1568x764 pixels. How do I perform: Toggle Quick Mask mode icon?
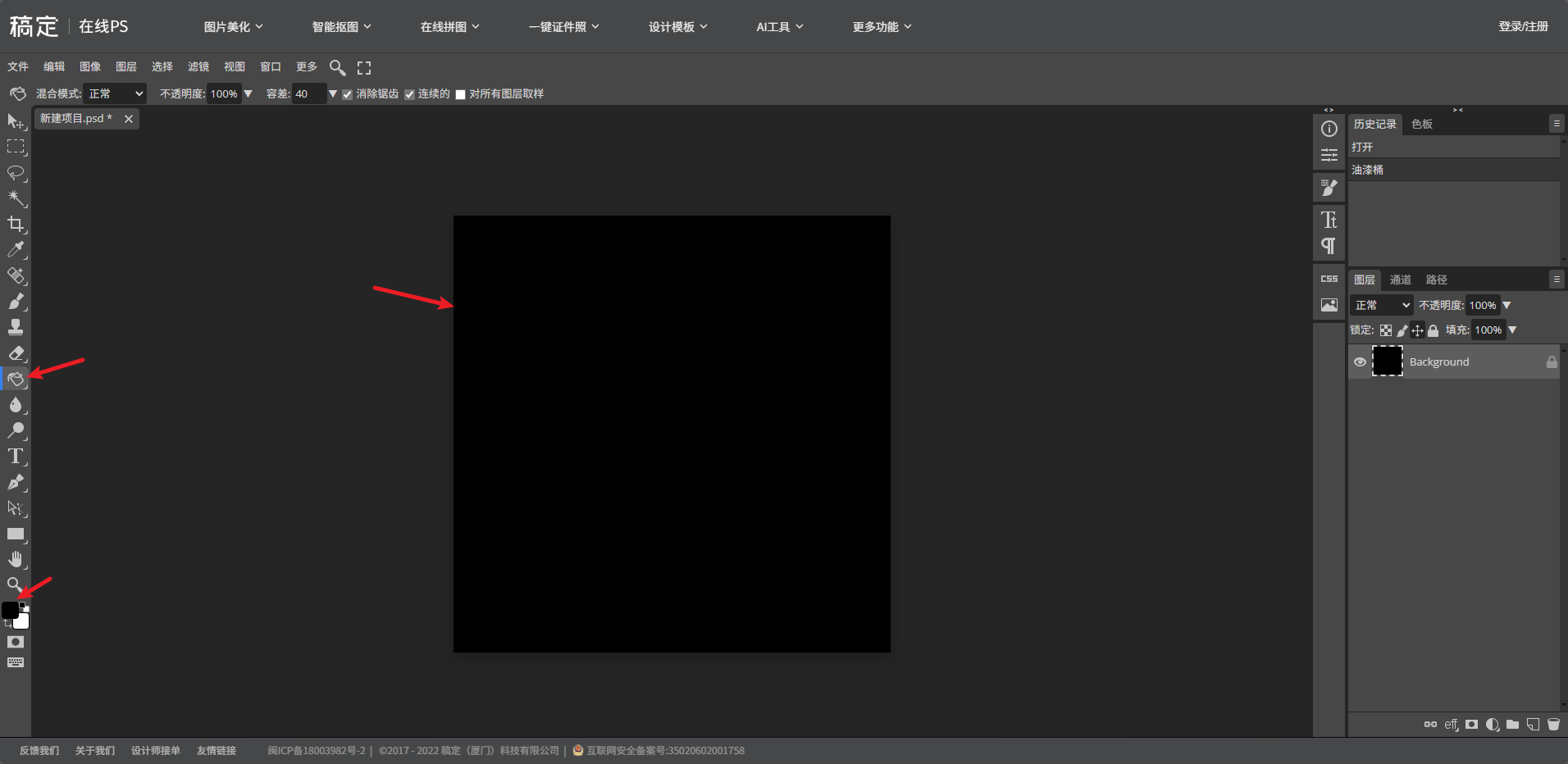pyautogui.click(x=16, y=642)
